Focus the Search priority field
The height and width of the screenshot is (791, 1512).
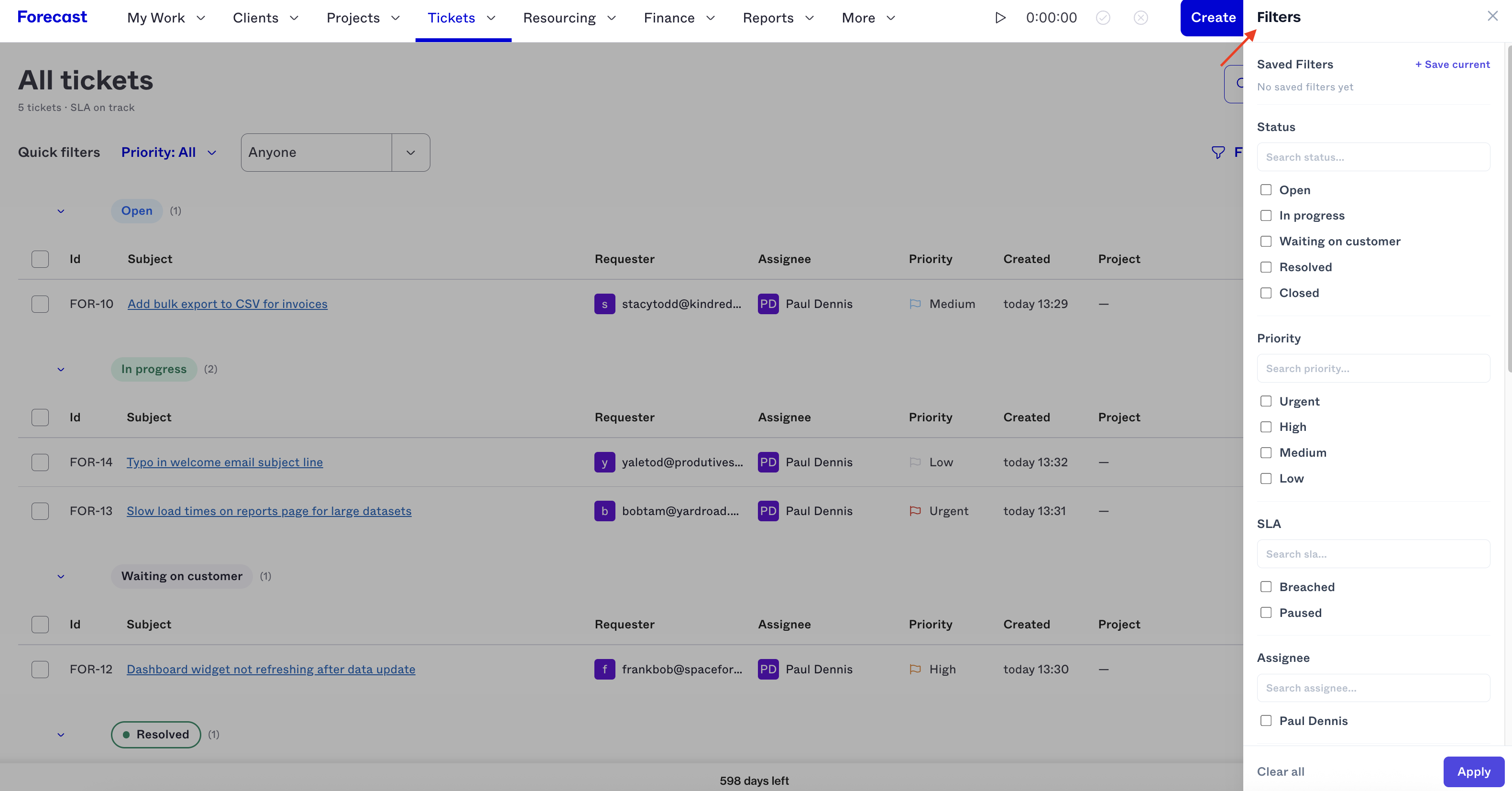(x=1373, y=368)
